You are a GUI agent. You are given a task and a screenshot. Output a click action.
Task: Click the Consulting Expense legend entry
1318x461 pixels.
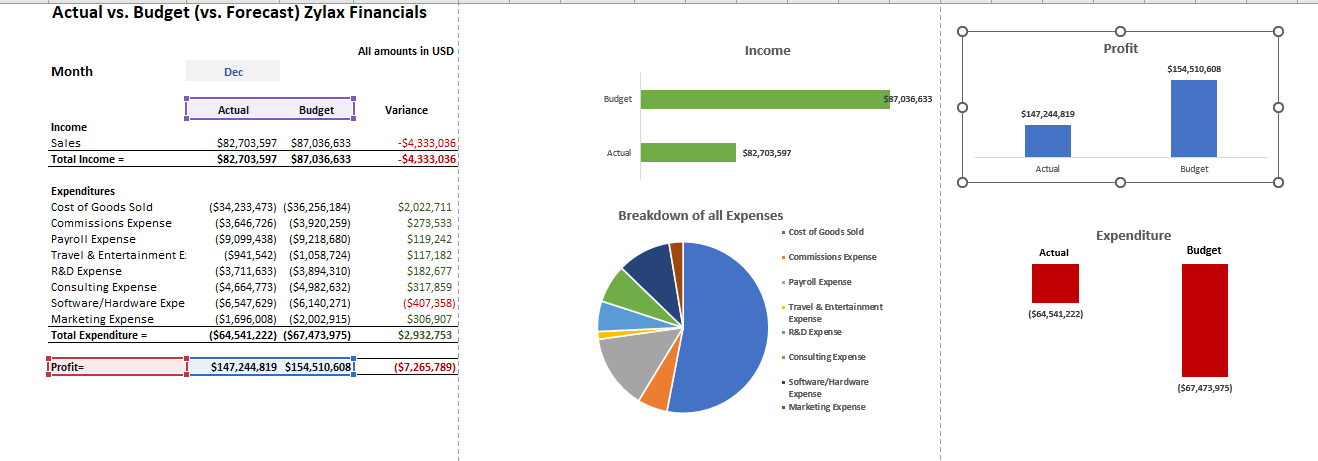pos(826,357)
